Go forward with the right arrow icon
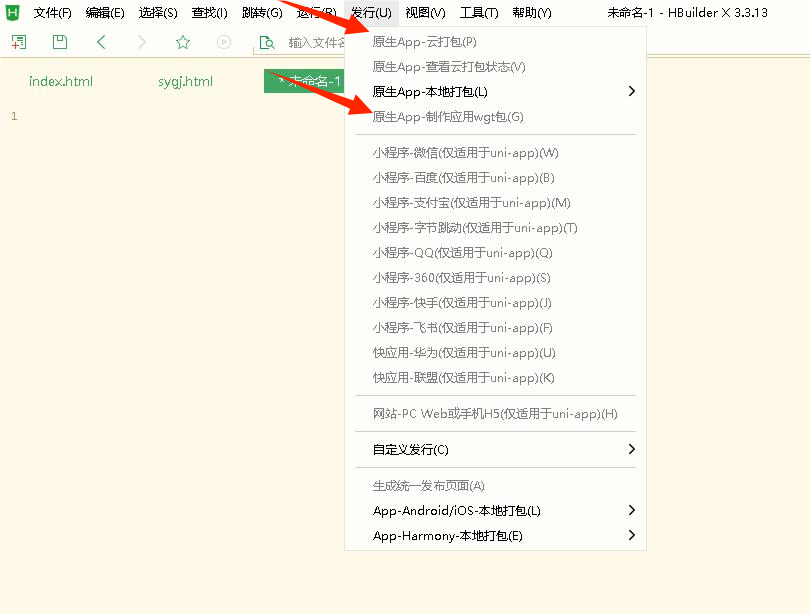Viewport: 810px width, 614px height. (141, 42)
